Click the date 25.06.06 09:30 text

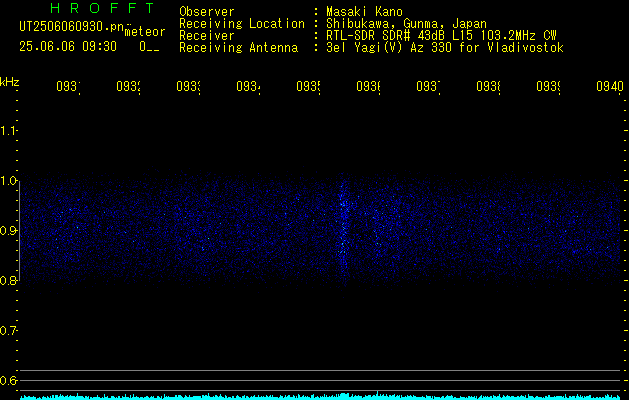[x=68, y=47]
